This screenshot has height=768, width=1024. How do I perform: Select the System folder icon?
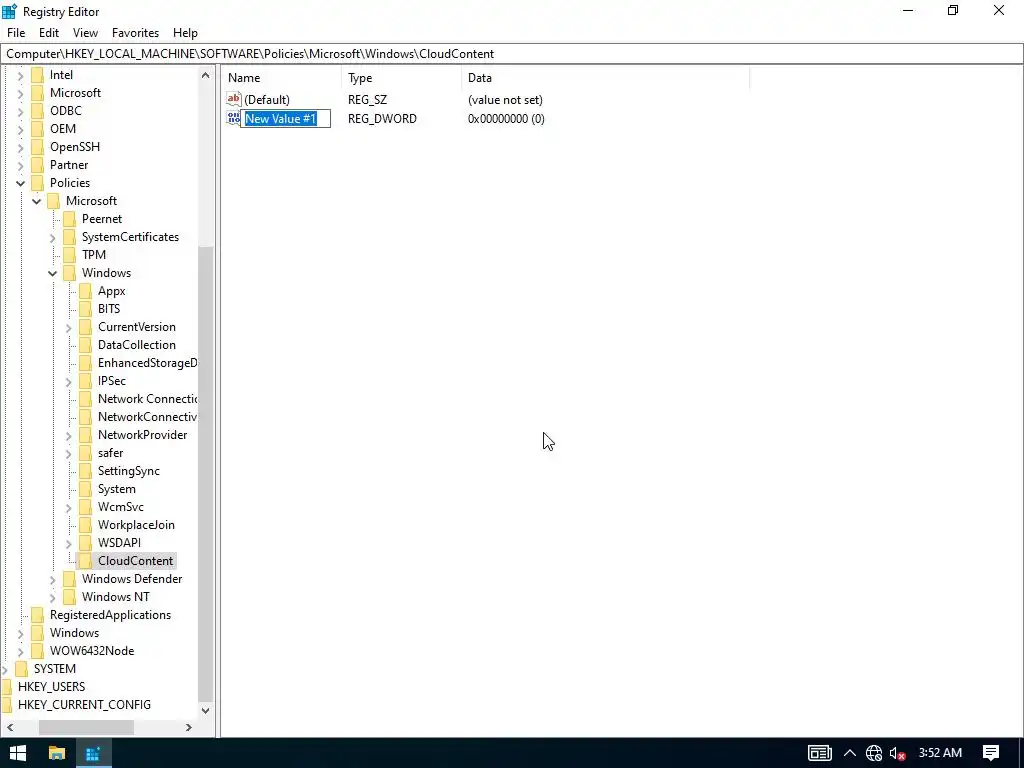pos(86,489)
